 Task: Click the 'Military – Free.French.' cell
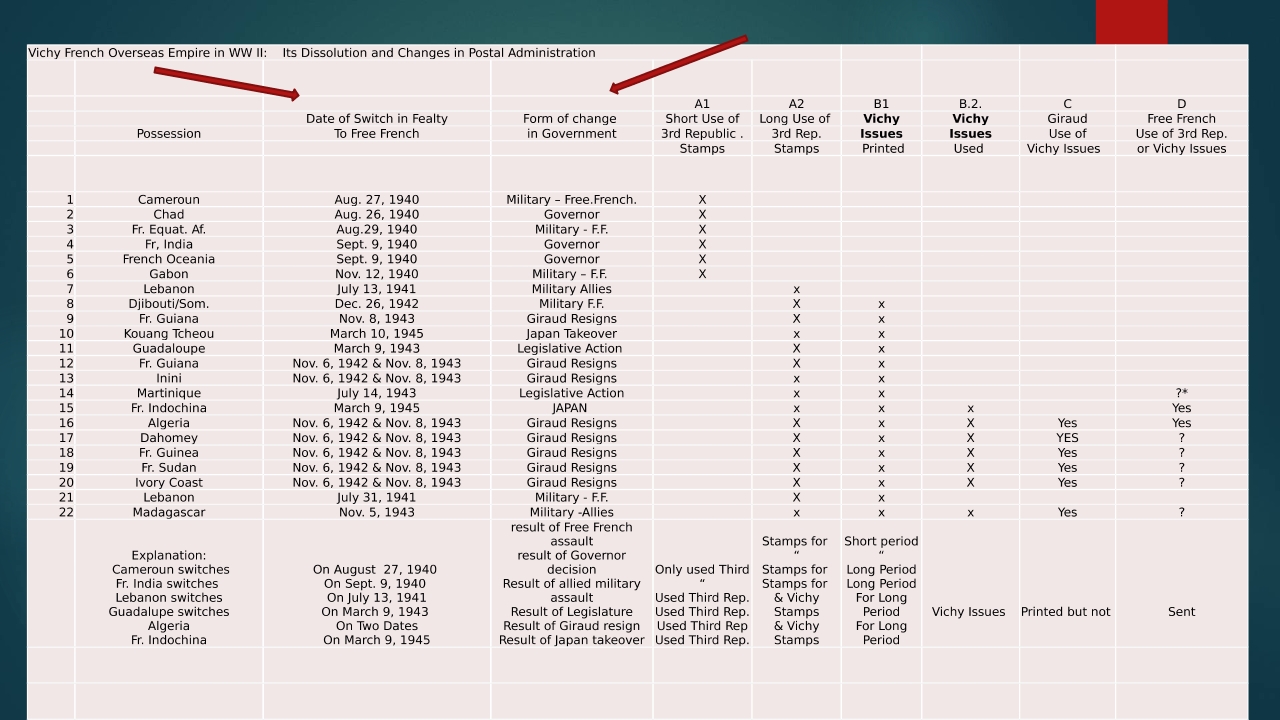coord(571,200)
